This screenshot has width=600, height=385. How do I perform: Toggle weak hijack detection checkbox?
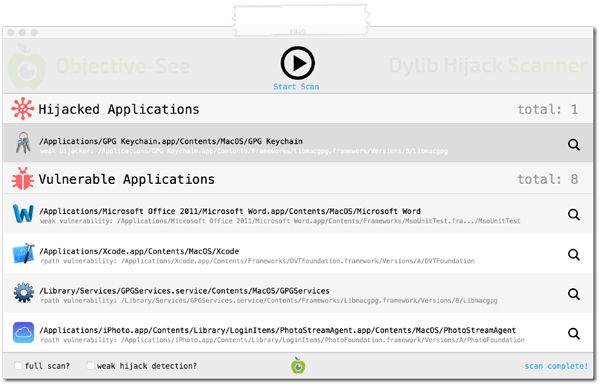91,366
